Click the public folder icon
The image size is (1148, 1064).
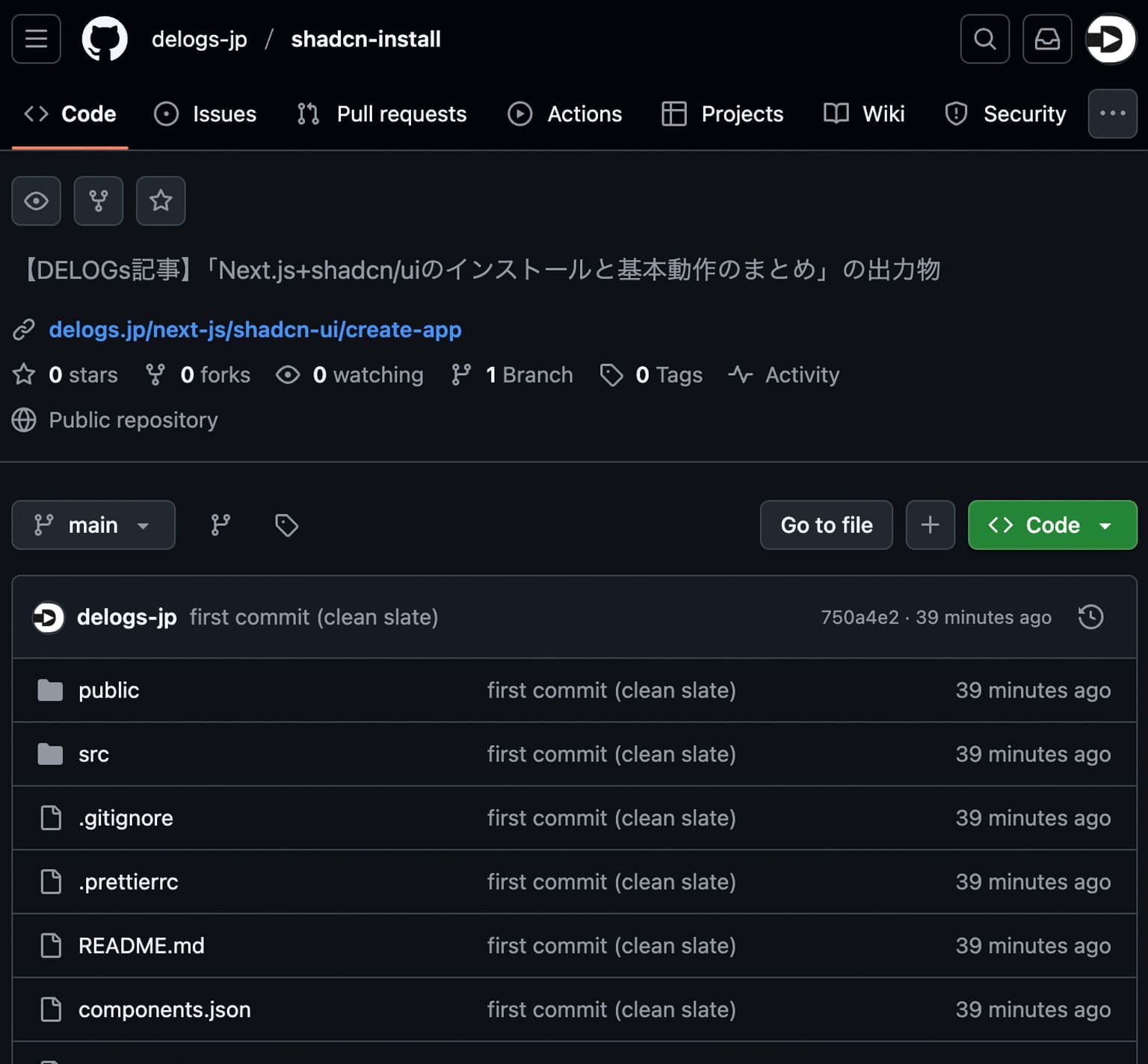point(51,690)
